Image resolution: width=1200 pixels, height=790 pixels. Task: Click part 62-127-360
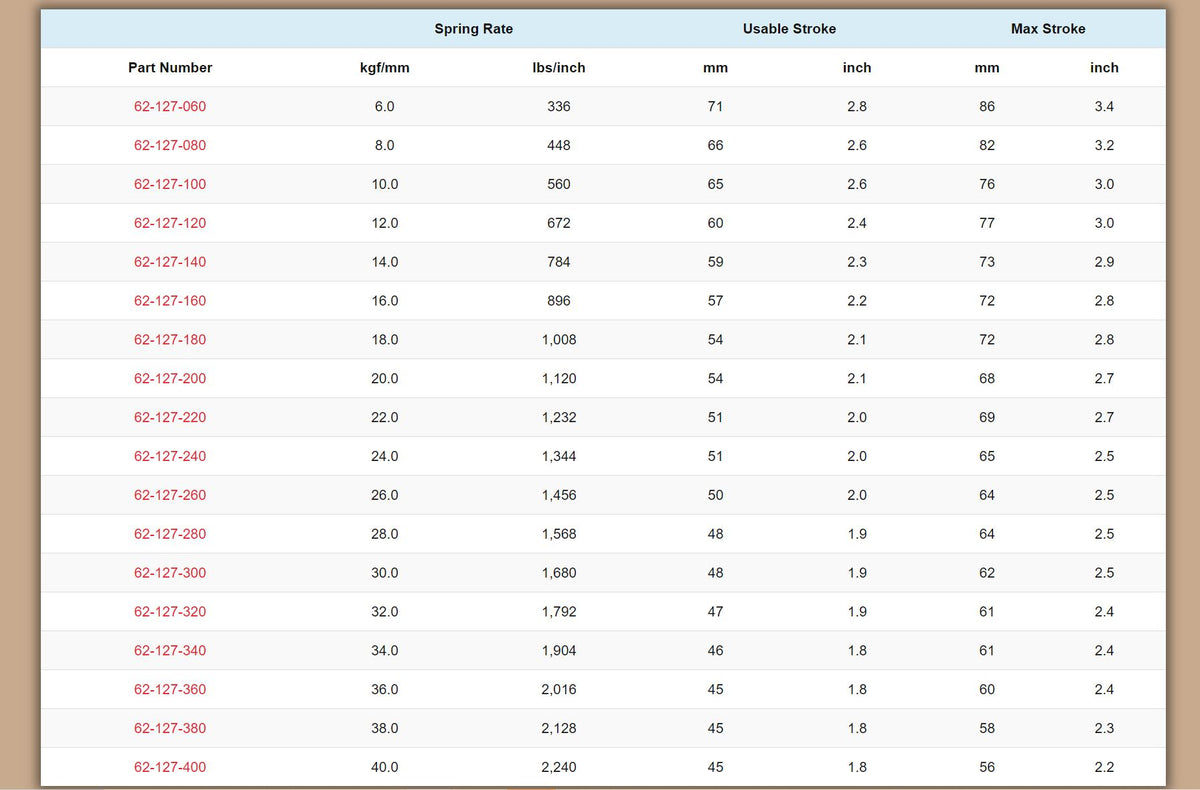click(170, 690)
